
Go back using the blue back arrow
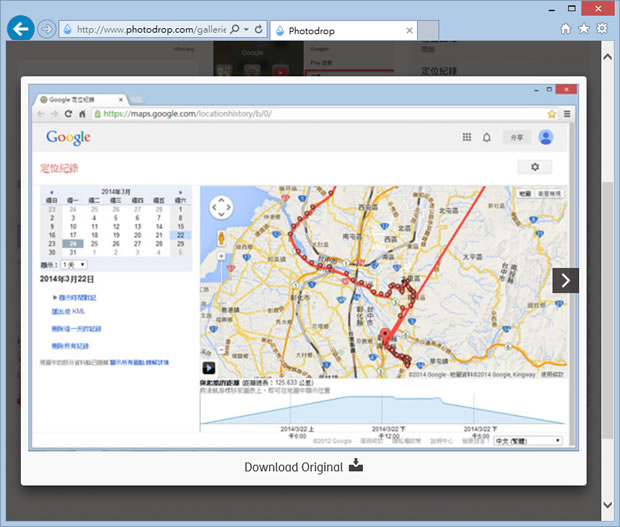[x=20, y=28]
